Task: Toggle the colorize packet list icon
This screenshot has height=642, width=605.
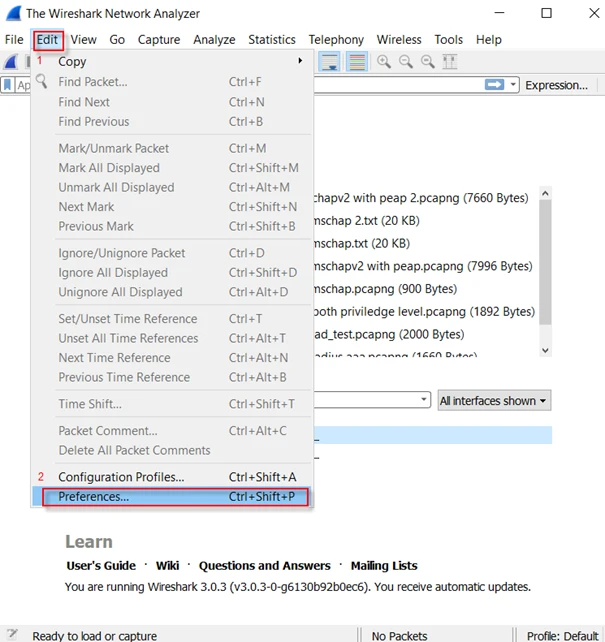Action: (356, 62)
